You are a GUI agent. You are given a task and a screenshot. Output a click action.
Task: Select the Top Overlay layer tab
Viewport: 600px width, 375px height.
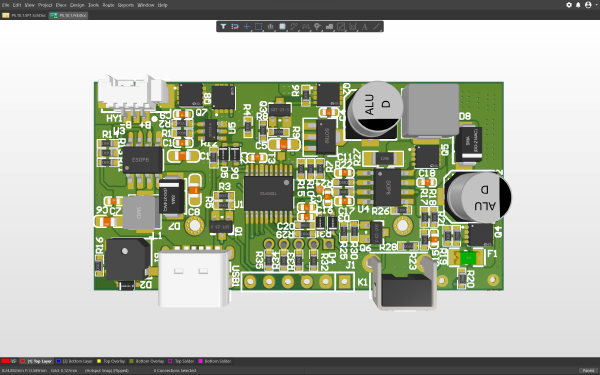[x=111, y=361]
